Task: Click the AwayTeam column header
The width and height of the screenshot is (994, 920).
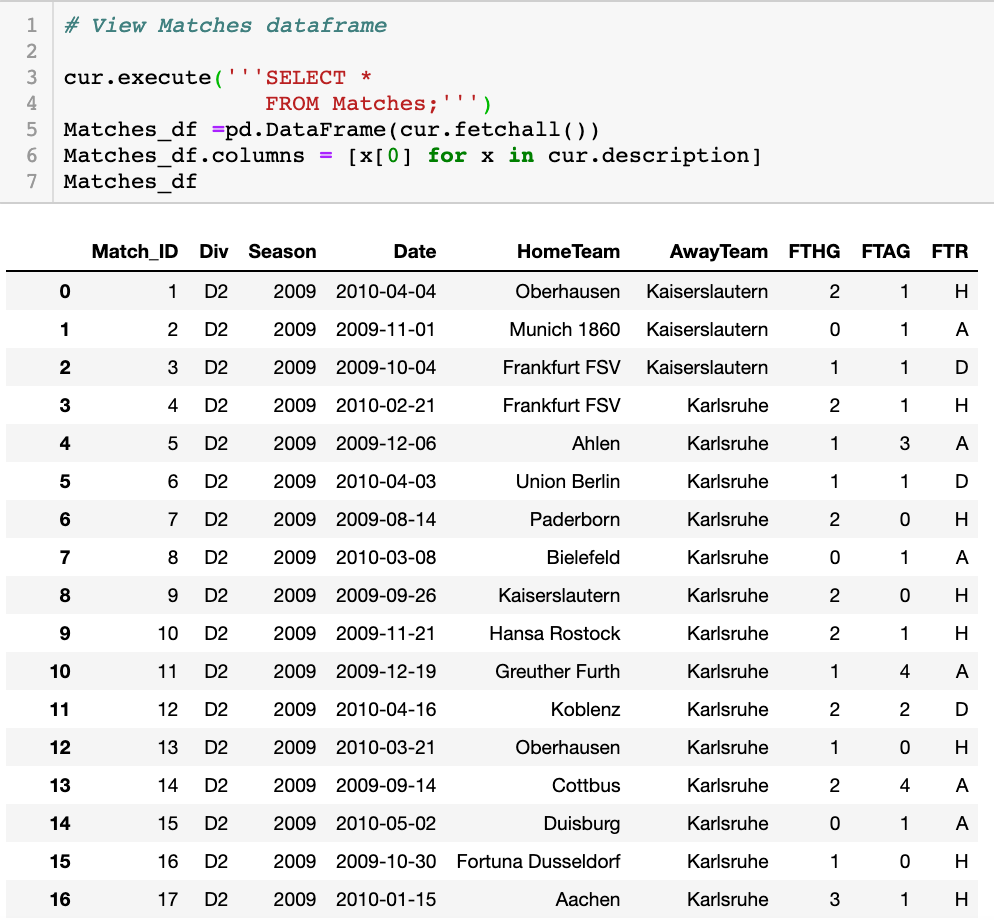Action: [719, 252]
